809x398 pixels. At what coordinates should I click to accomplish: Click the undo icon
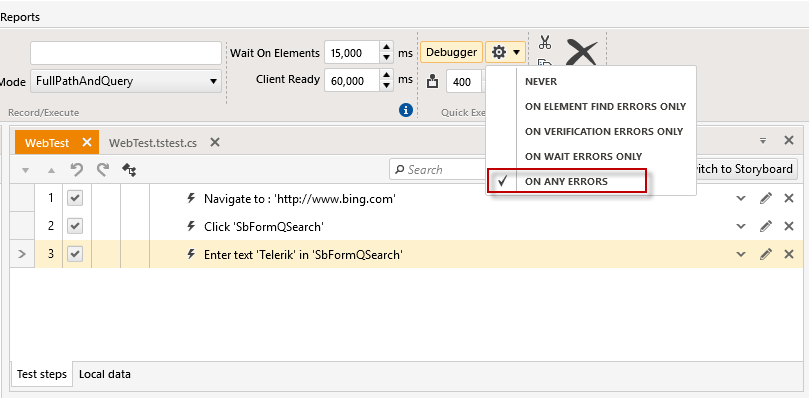pos(76,170)
